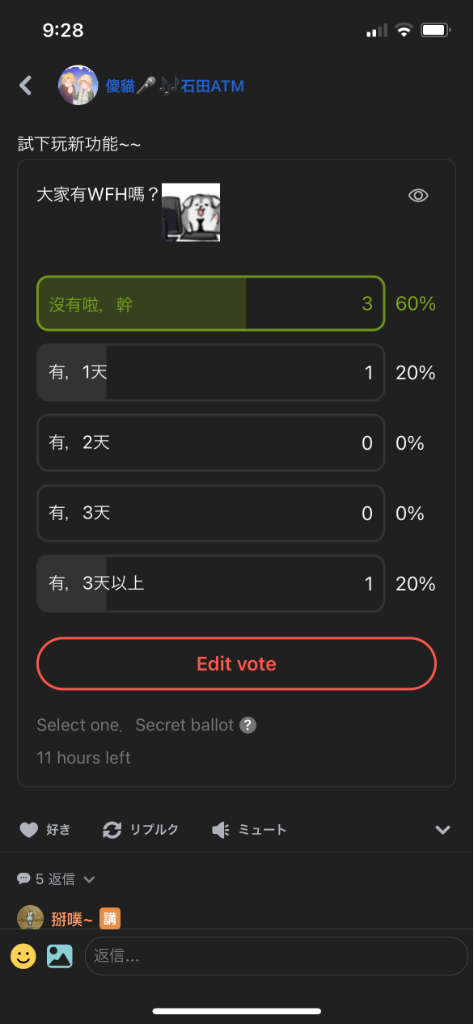Open the replier 掰噗~ username link
Screen dimensions: 474x1024
pyautogui.click(x=72, y=919)
